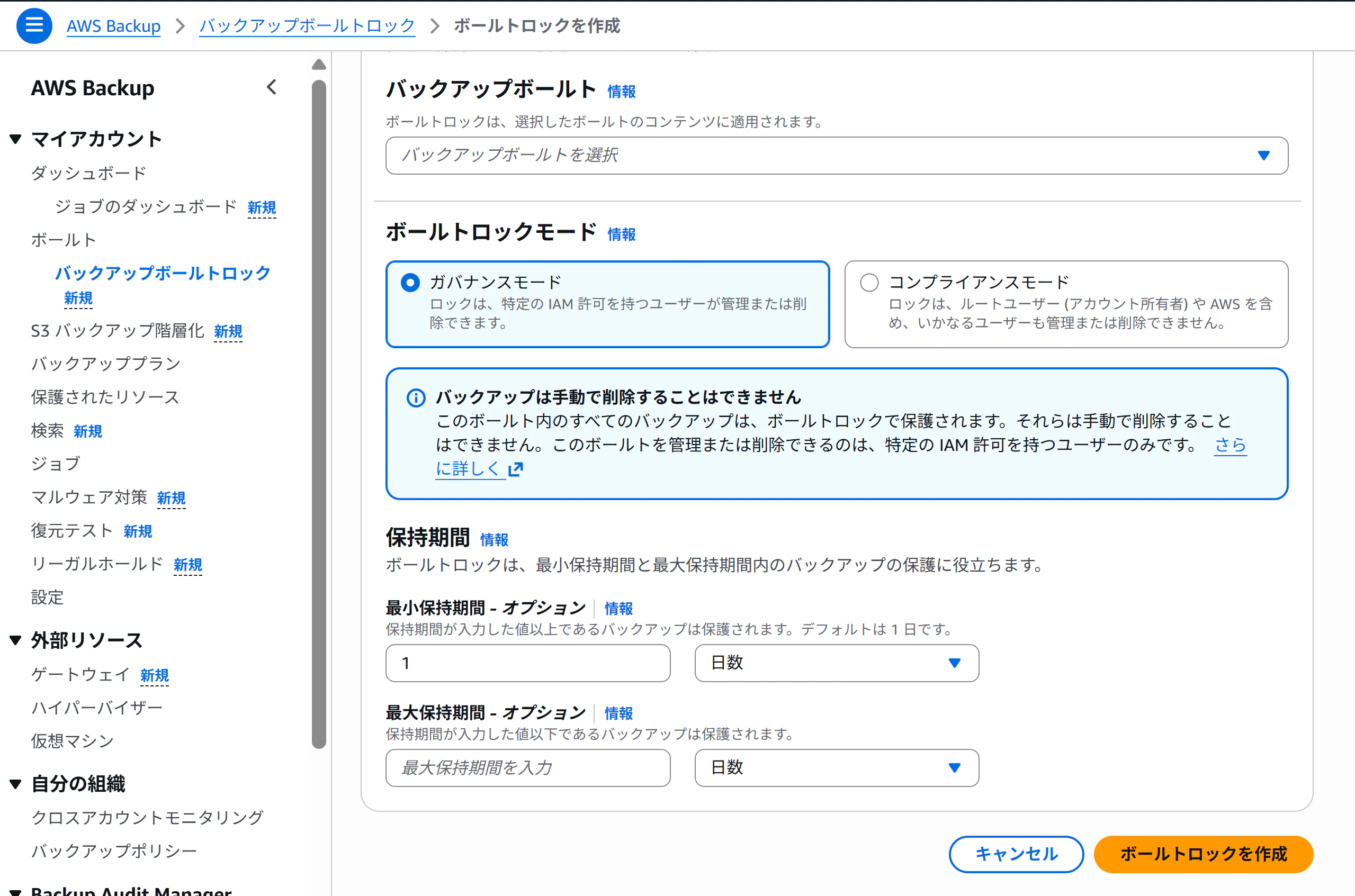Screen dimensions: 1355x896
Task: Open 設定 in the sidebar
Action: tap(48, 598)
